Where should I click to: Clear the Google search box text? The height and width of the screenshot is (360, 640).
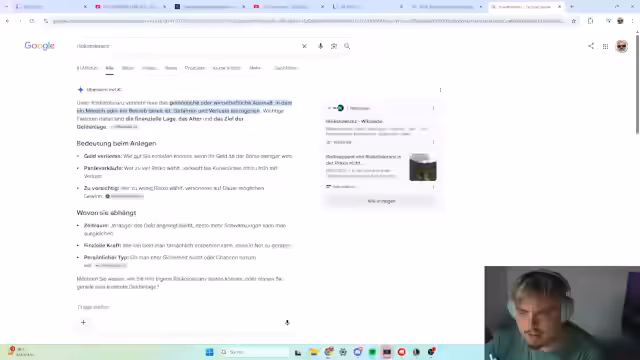(304, 46)
